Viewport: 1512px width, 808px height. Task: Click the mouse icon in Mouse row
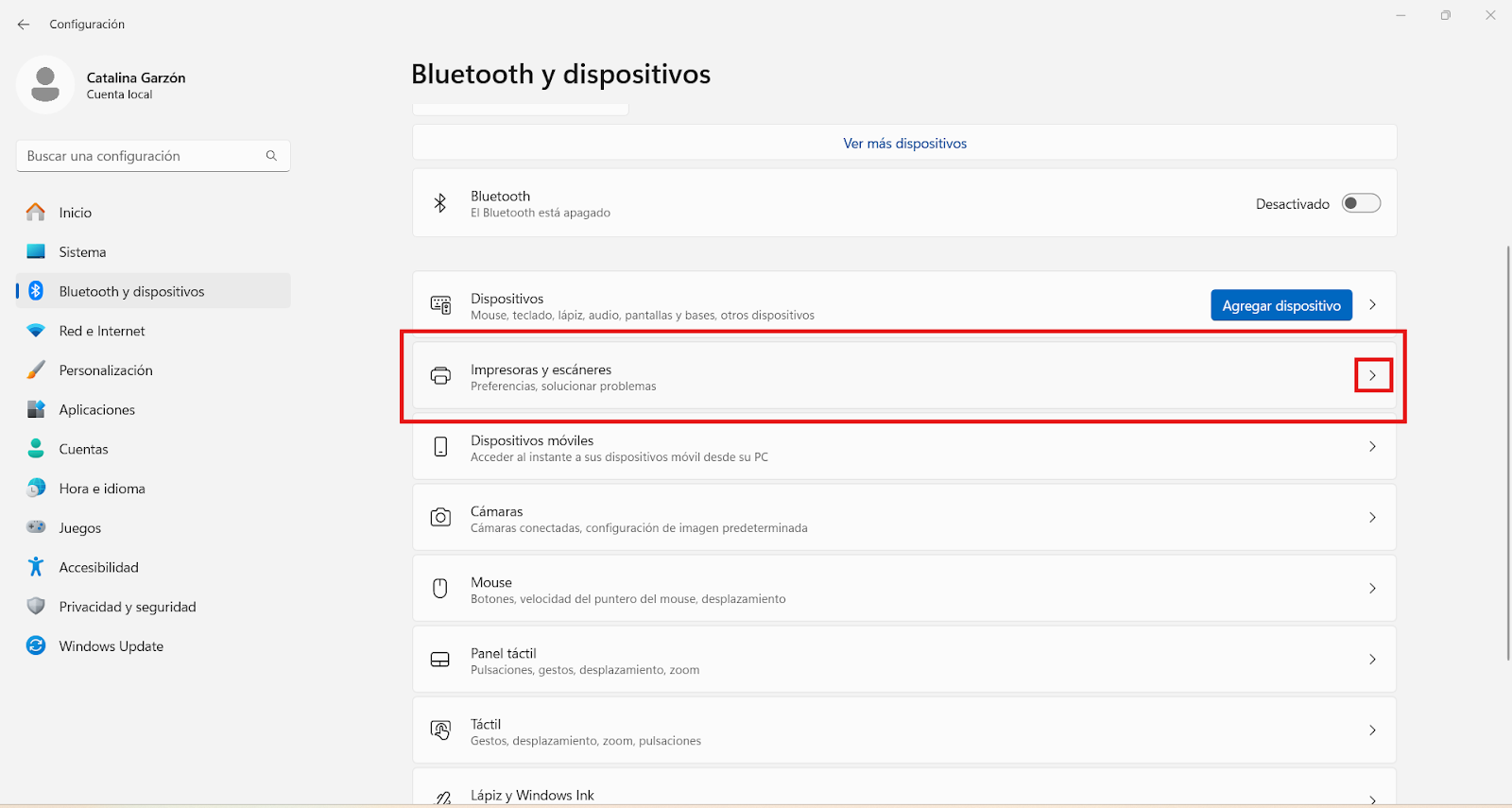pyautogui.click(x=440, y=589)
